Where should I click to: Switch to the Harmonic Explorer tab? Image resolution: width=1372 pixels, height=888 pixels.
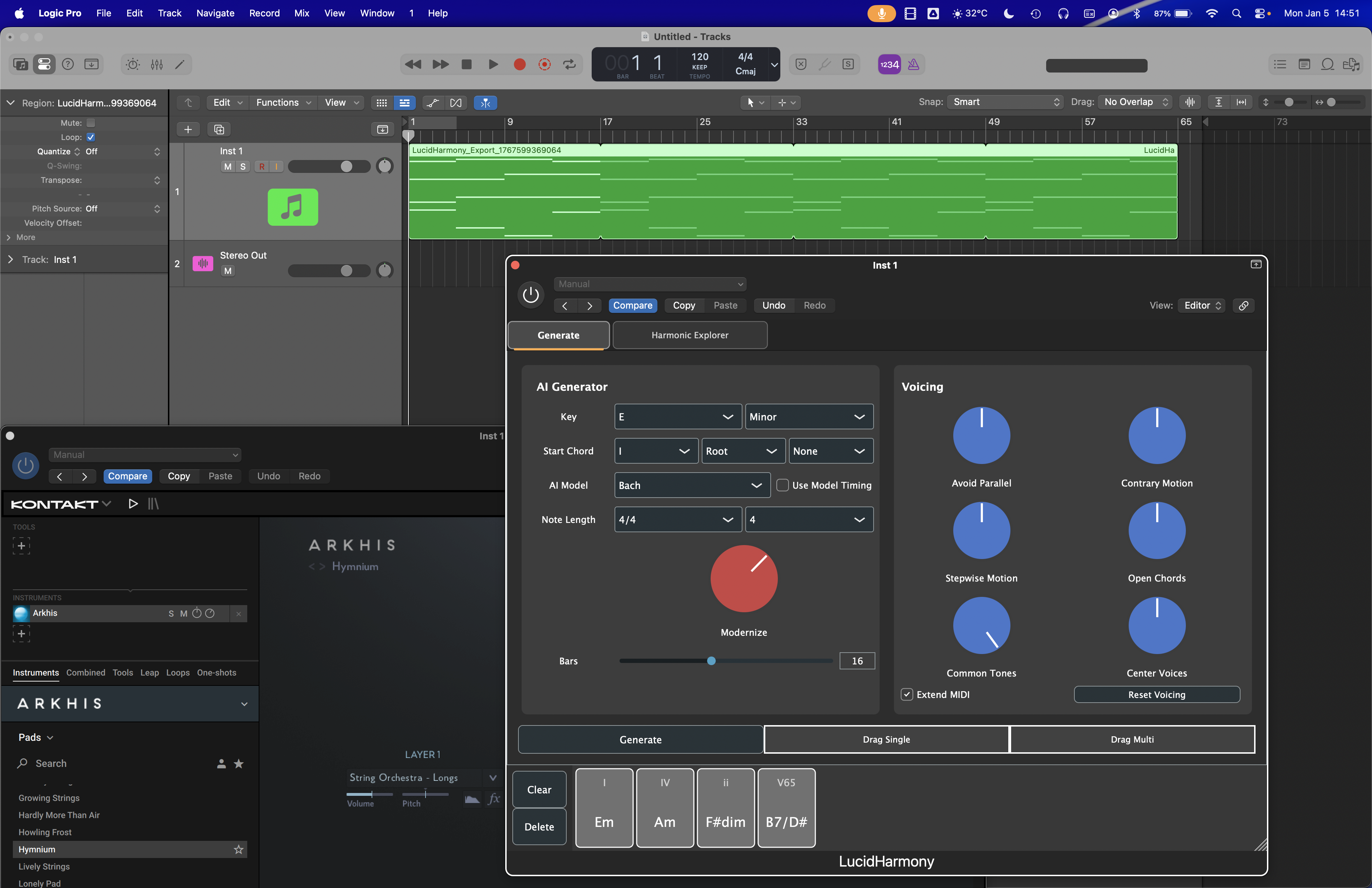click(x=690, y=335)
